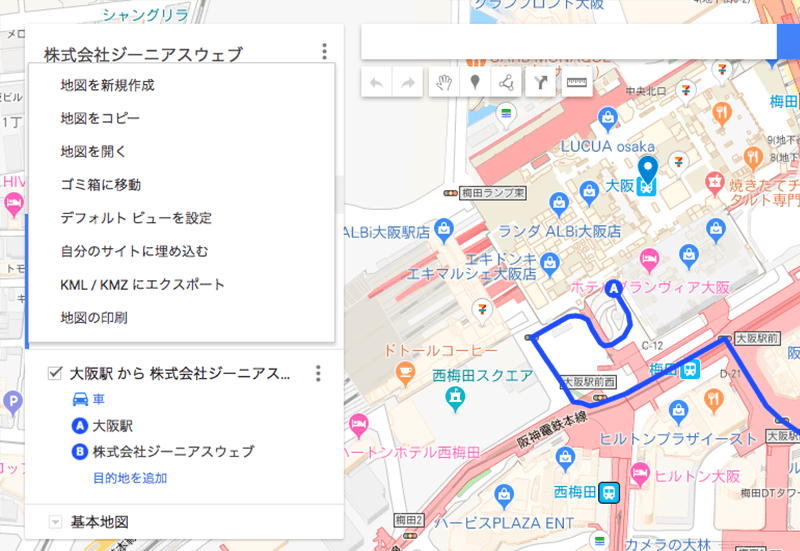Select the draw line tool
This screenshot has width=800, height=551.
pos(506,82)
